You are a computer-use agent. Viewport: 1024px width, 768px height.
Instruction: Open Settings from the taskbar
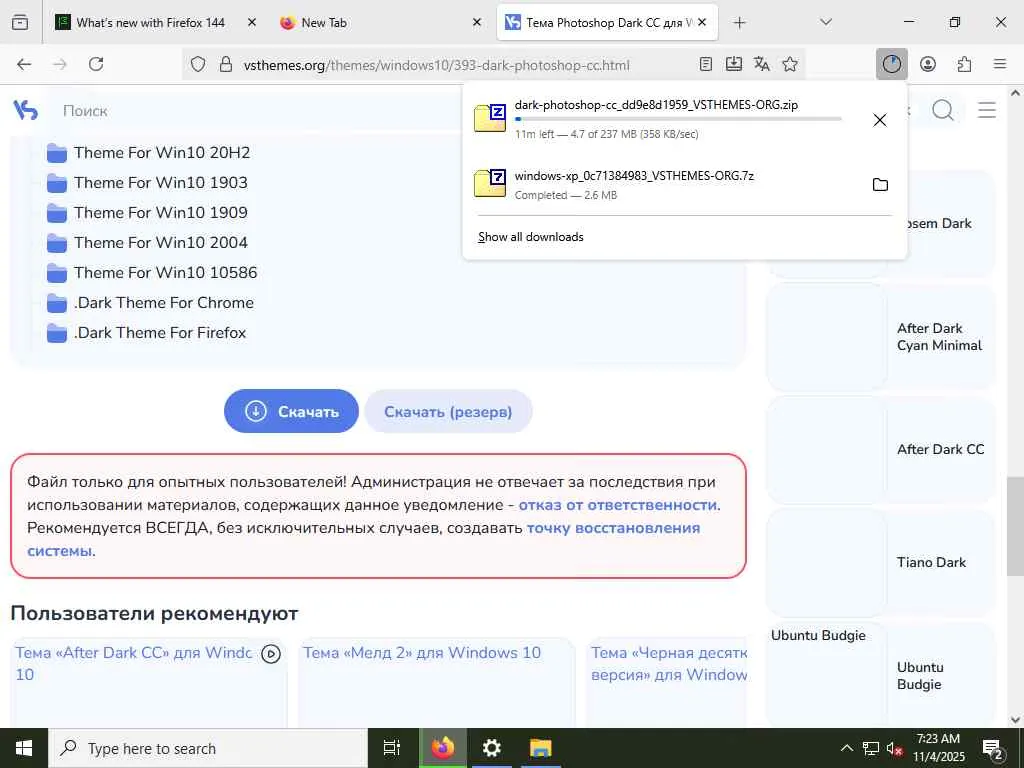(492, 748)
